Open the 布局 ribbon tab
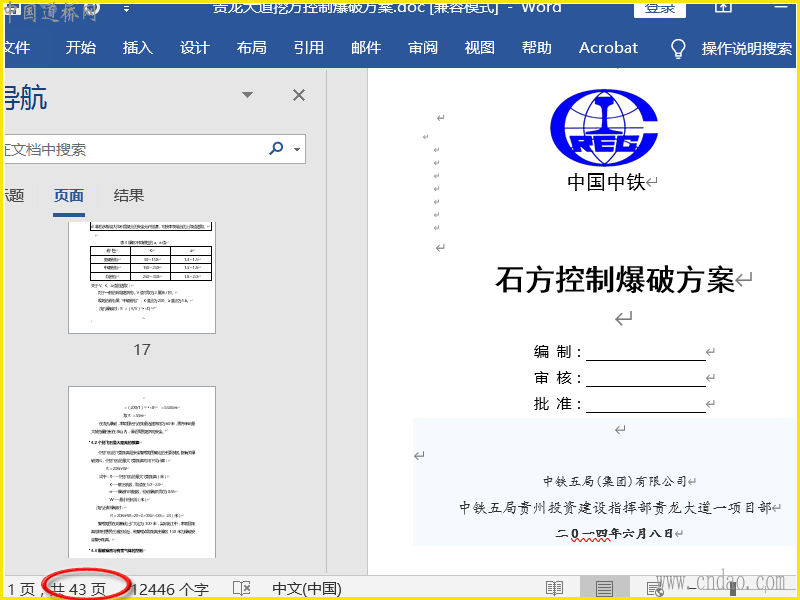The height and width of the screenshot is (600, 800). pyautogui.click(x=252, y=47)
